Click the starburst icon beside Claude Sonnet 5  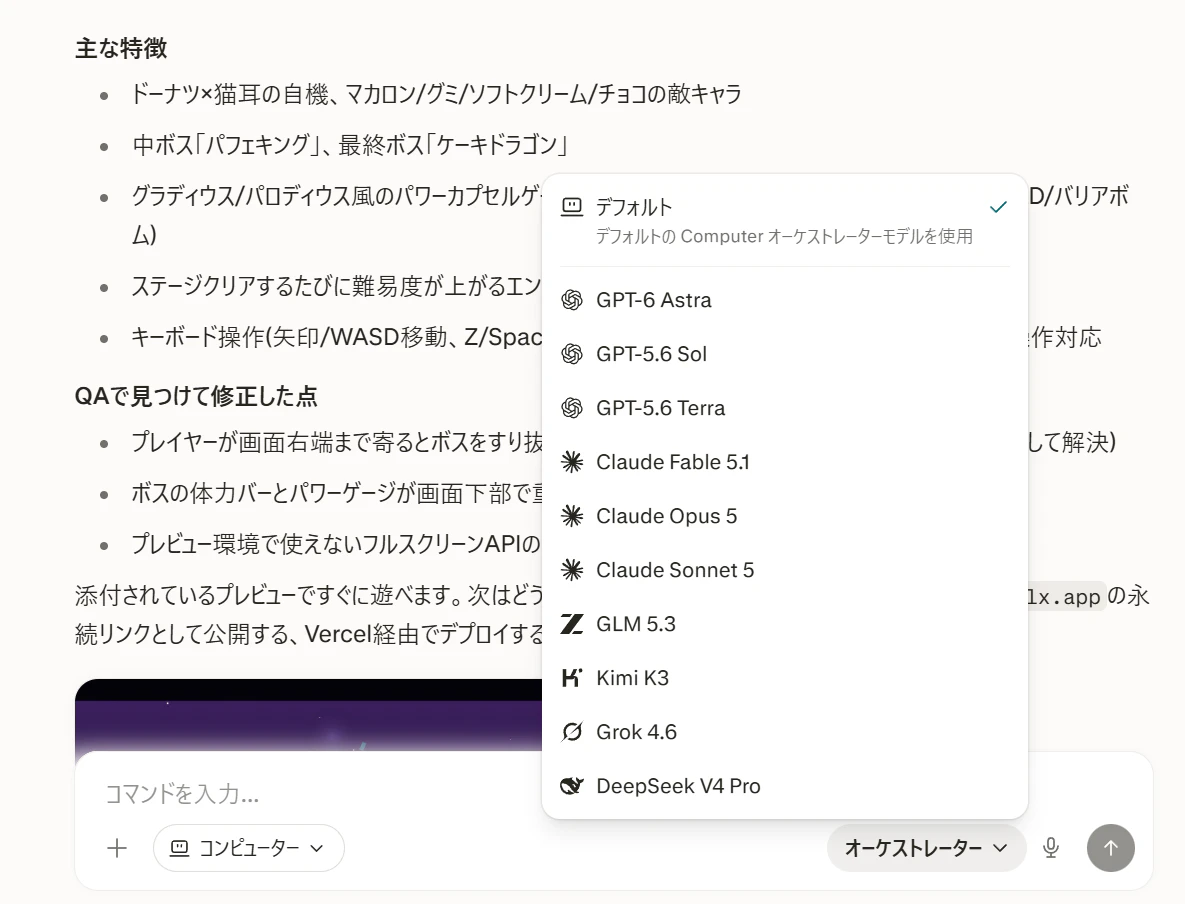[x=572, y=570]
